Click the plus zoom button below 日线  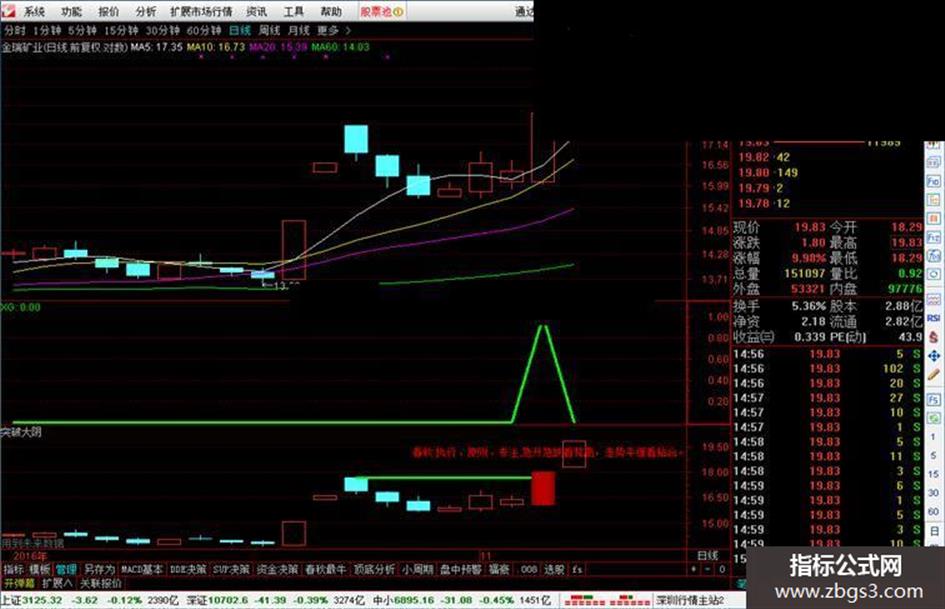(694, 569)
